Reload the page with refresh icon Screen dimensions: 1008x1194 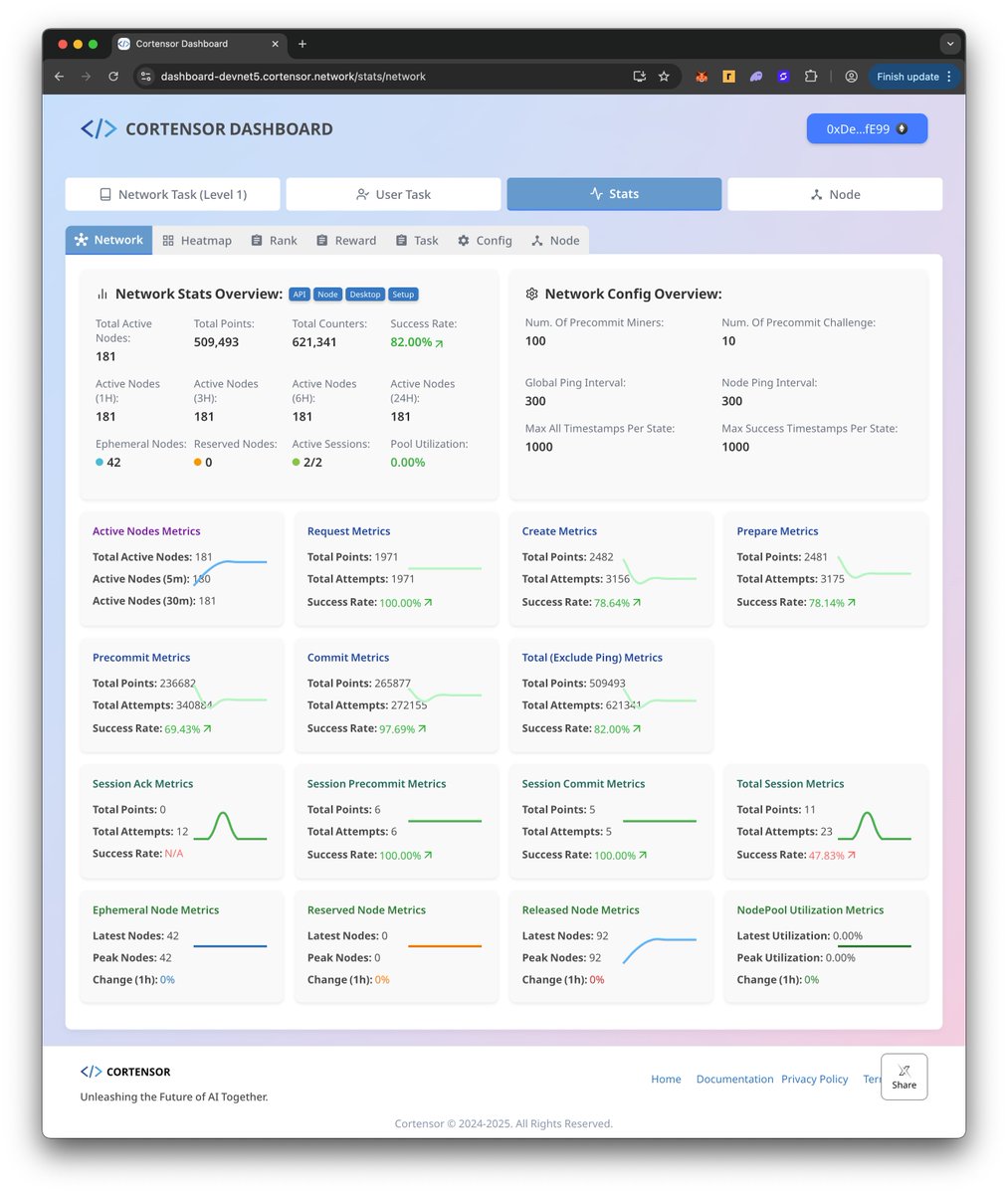coord(113,77)
